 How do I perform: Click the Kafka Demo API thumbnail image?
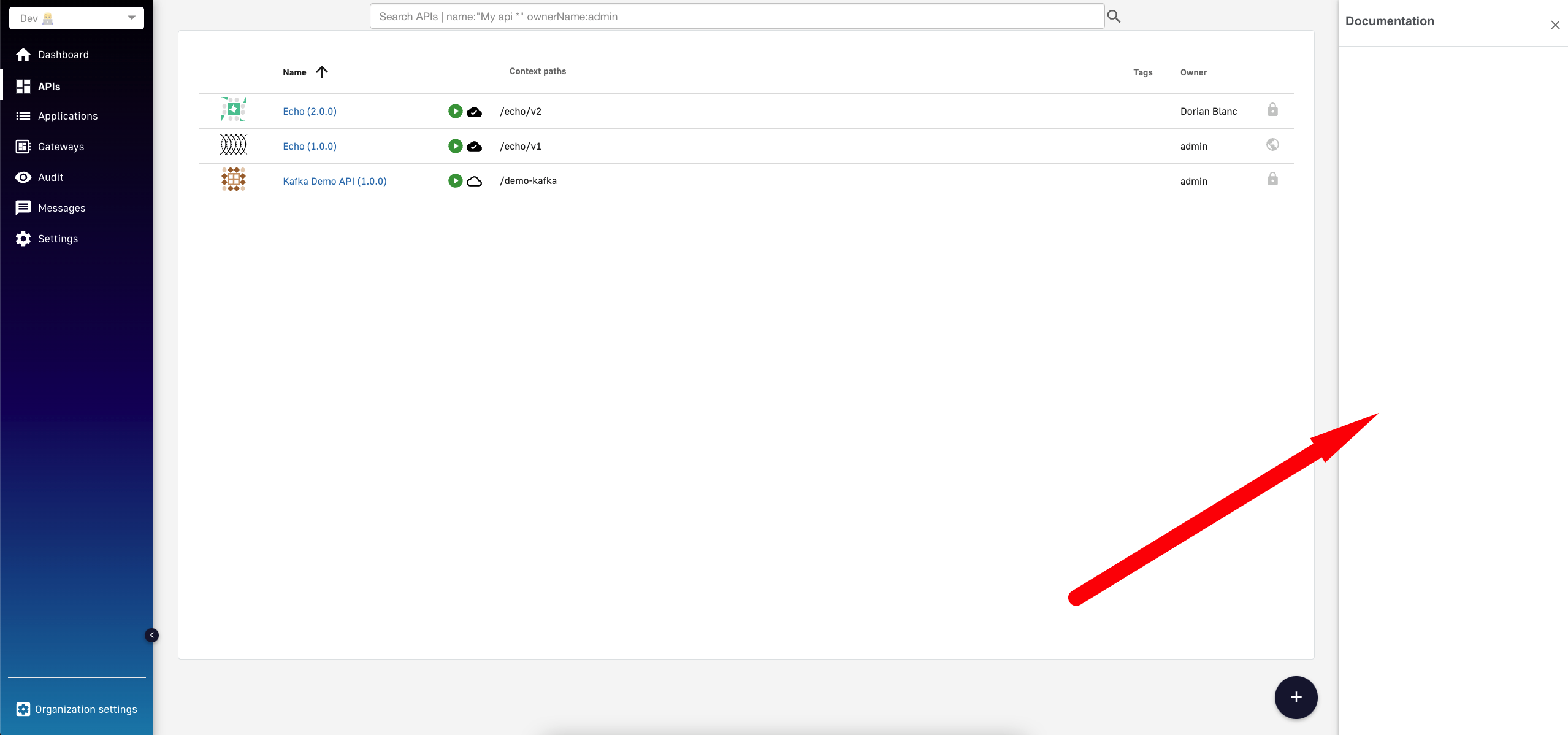coord(234,179)
